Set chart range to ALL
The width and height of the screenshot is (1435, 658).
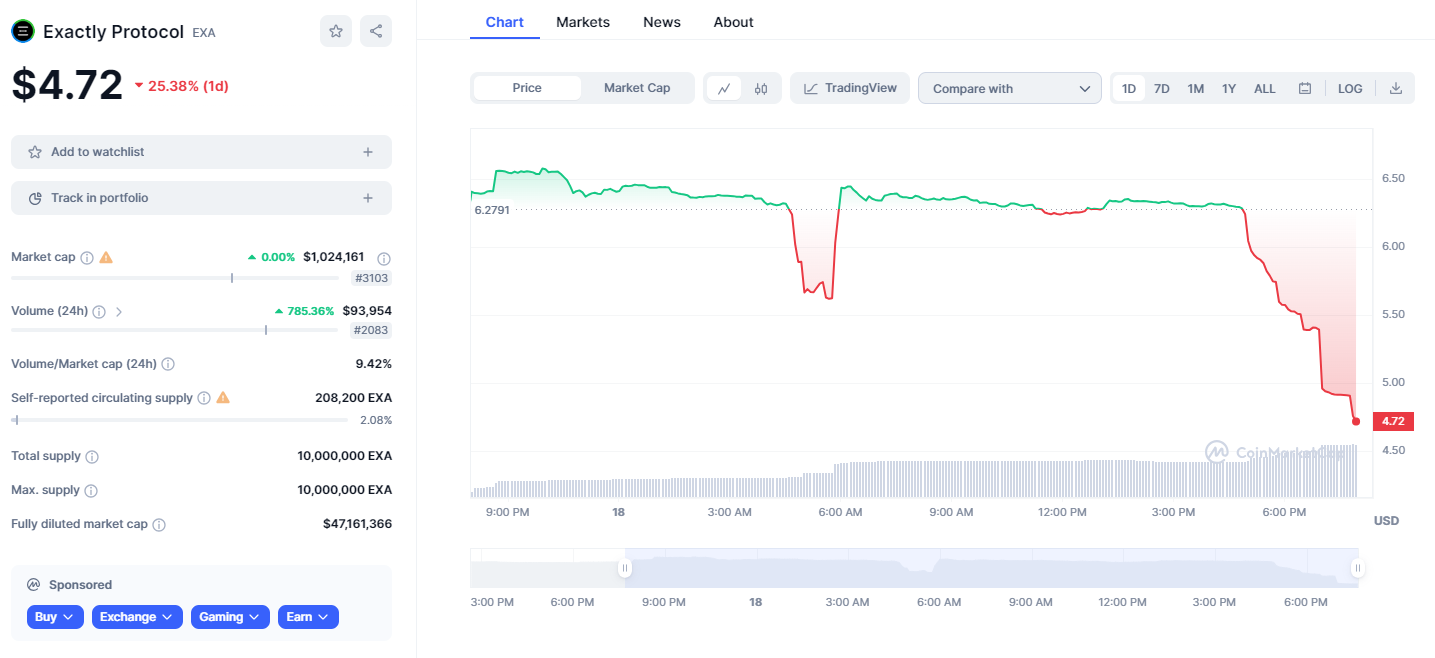tap(1265, 88)
